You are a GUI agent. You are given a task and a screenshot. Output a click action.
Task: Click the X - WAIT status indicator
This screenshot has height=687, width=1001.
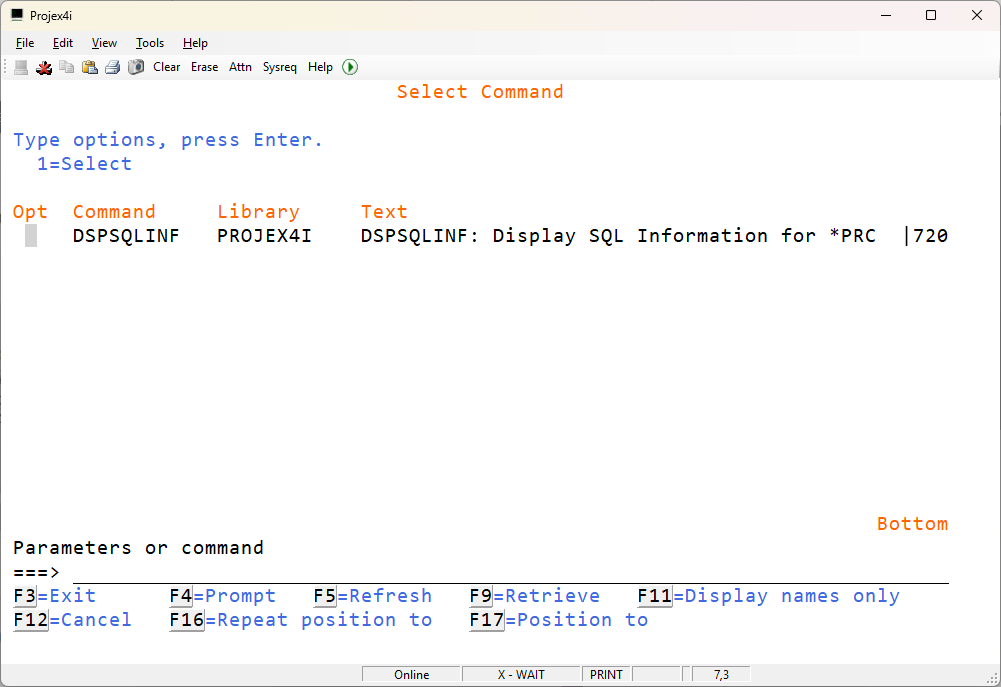point(521,675)
